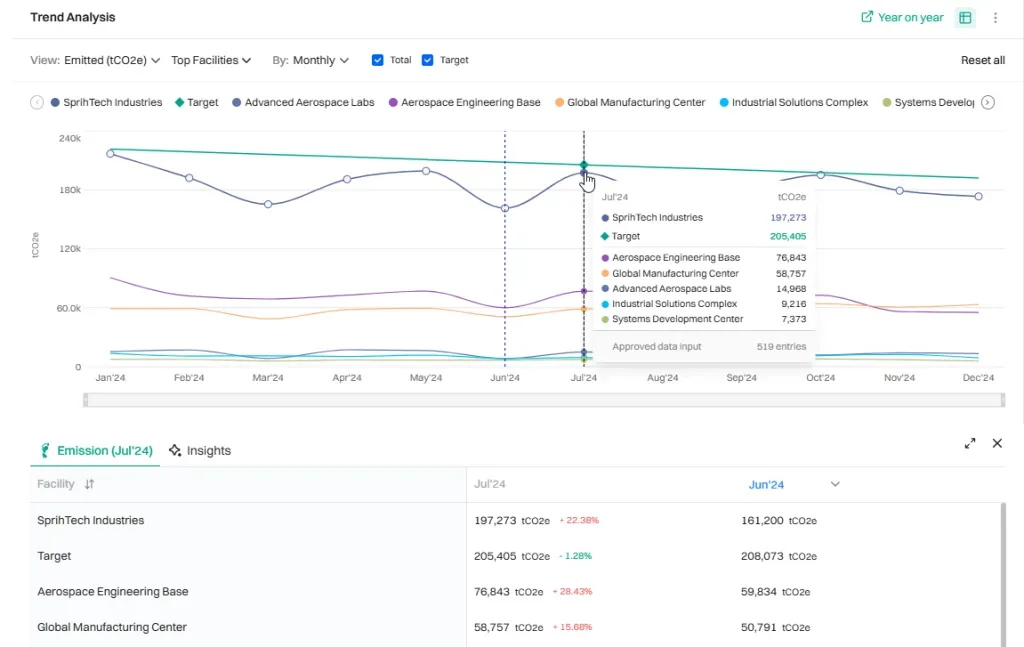Click the table view icon in header
Image resolution: width=1024 pixels, height=647 pixels.
(x=965, y=18)
